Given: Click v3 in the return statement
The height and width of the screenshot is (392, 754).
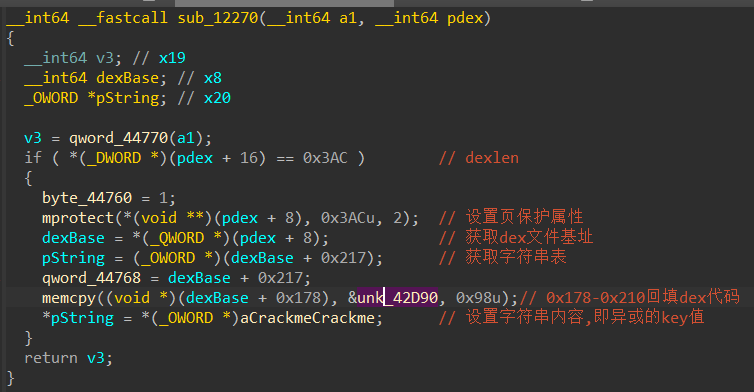Looking at the screenshot, I should pos(96,358).
